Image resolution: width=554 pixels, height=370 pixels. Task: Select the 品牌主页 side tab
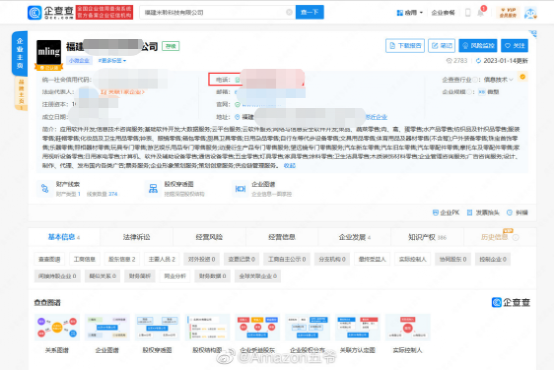coord(21,94)
